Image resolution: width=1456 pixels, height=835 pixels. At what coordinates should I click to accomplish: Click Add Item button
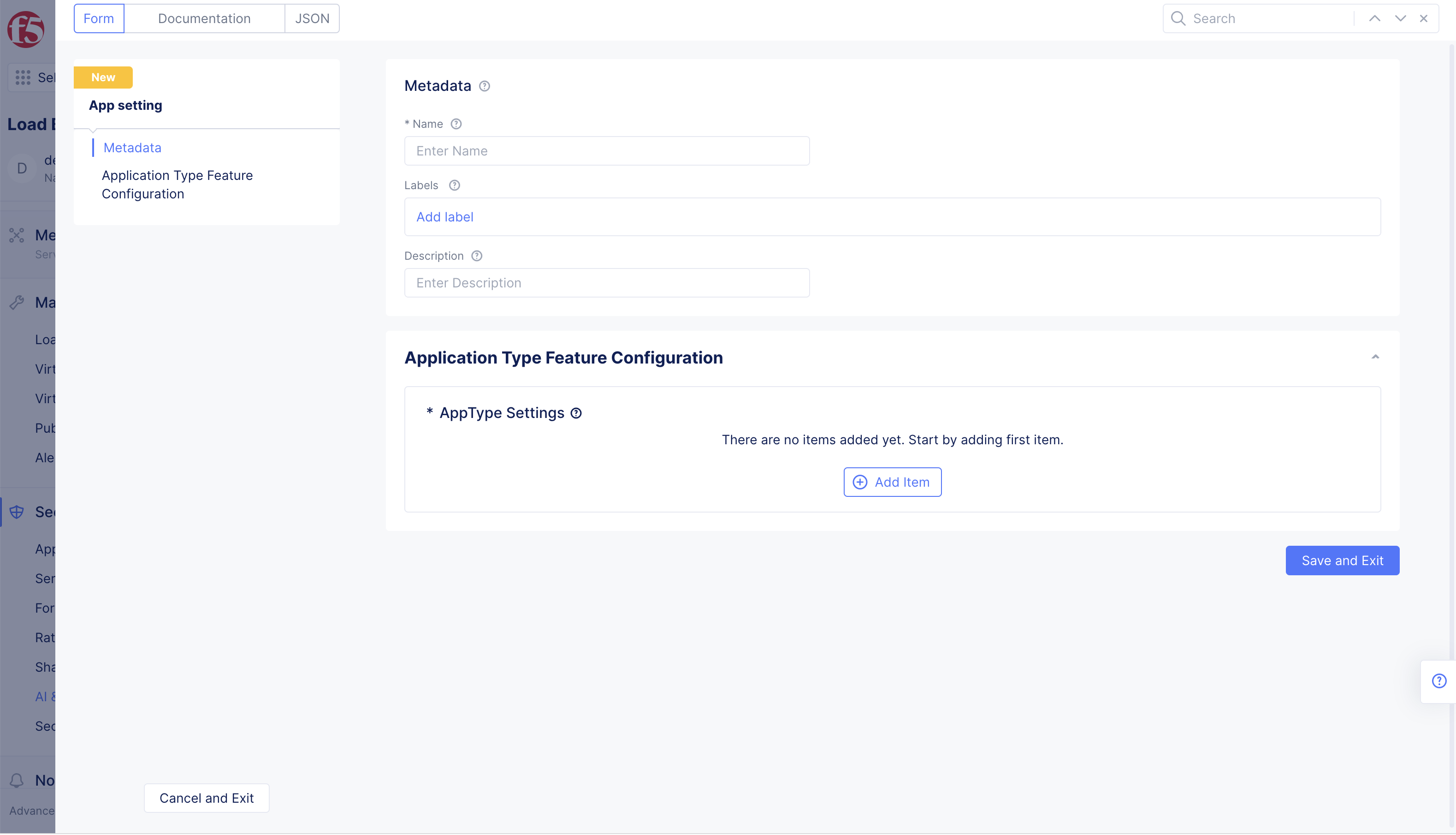coord(892,482)
